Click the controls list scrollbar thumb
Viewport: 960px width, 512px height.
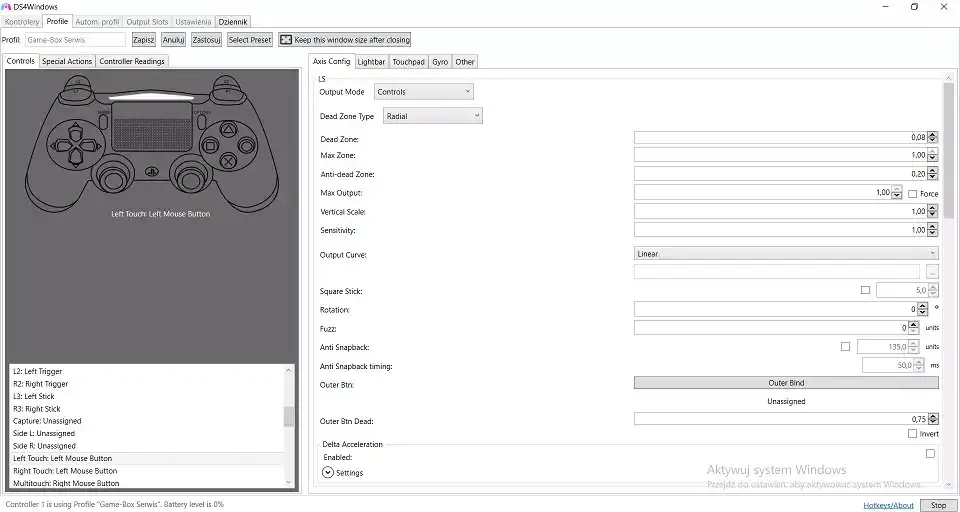289,416
